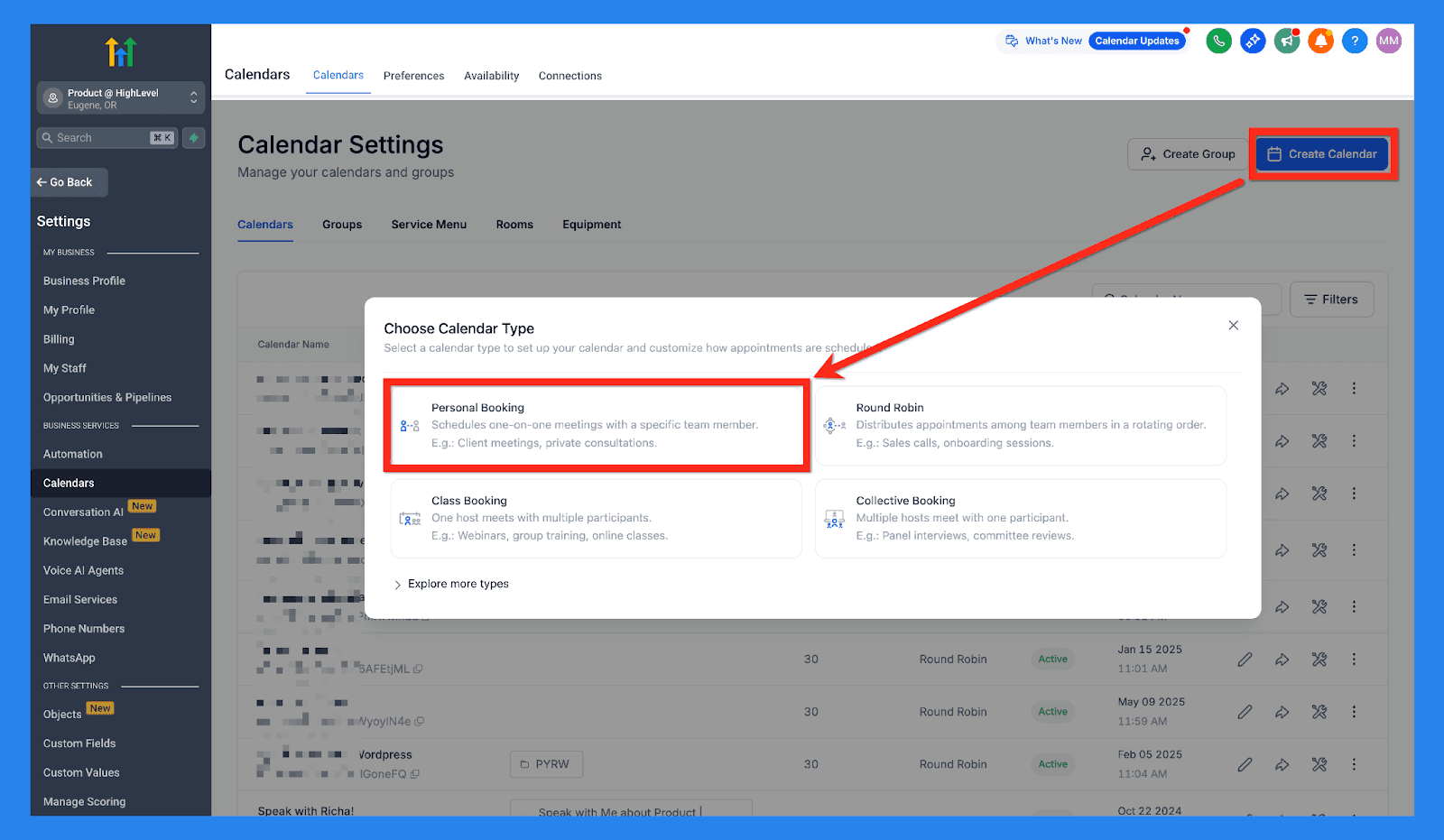
Task: Open My Staff settings
Action: click(x=65, y=368)
